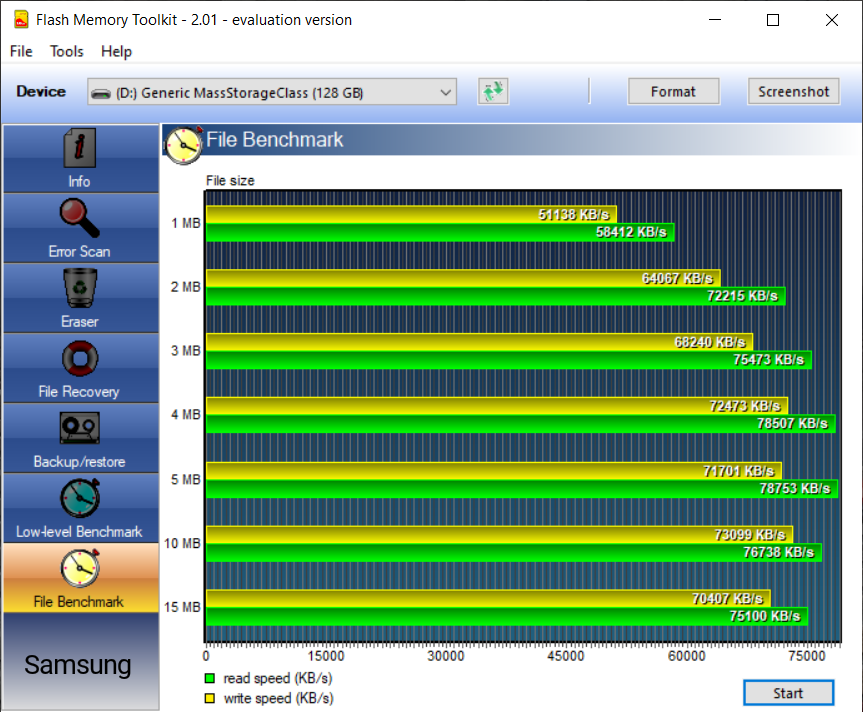
Task: Click the Format button
Action: click(673, 91)
